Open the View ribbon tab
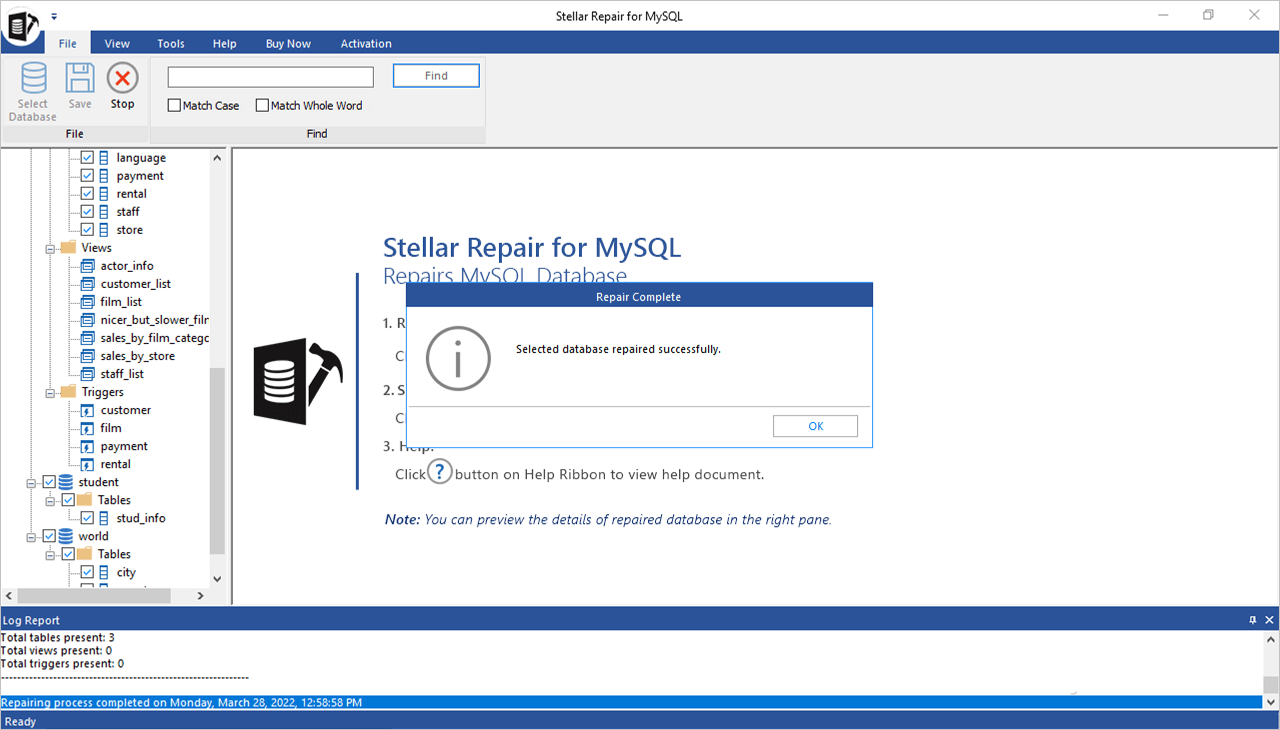The height and width of the screenshot is (730, 1280). [x=117, y=43]
